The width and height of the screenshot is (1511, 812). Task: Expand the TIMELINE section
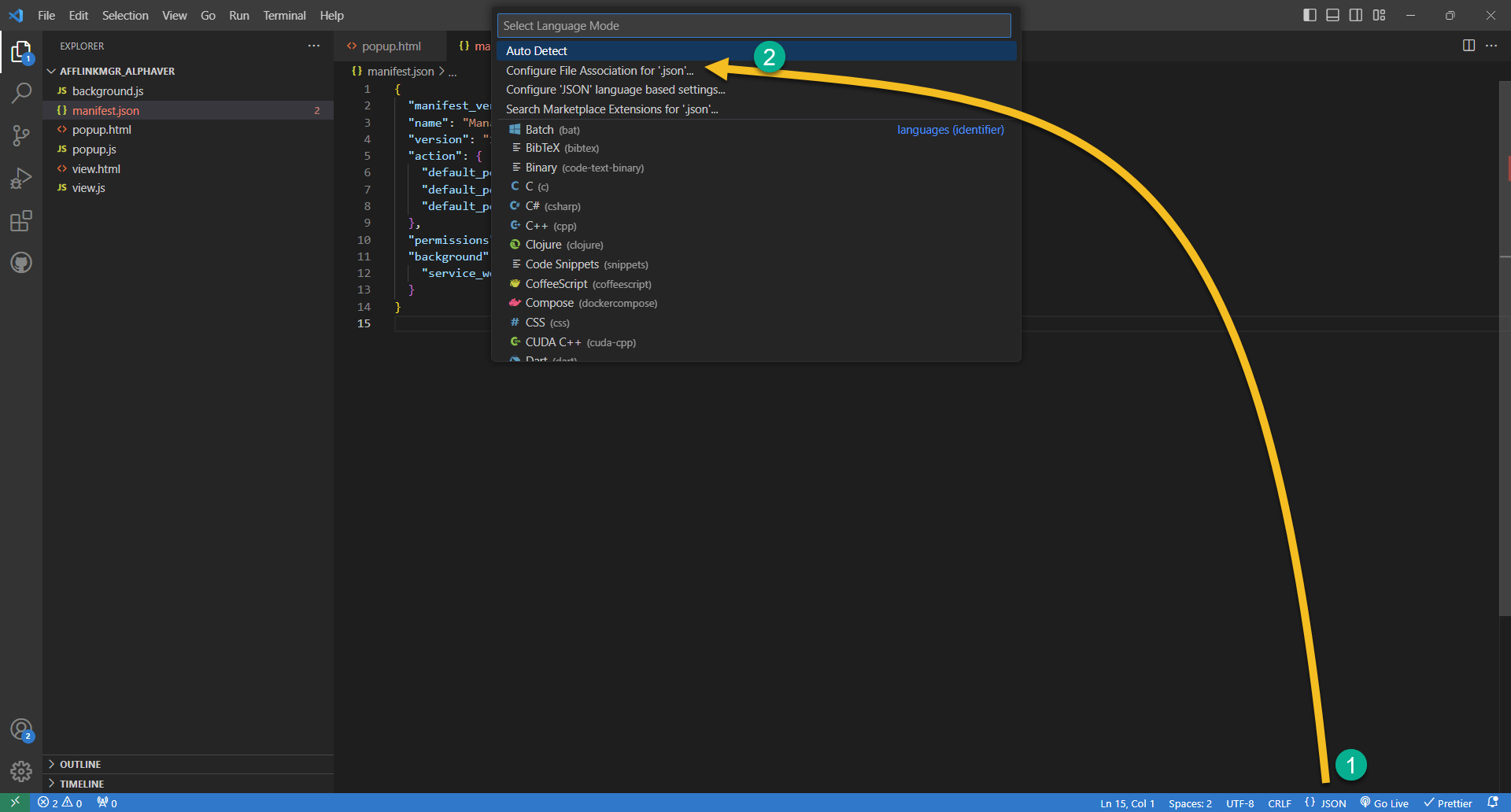pyautogui.click(x=188, y=784)
